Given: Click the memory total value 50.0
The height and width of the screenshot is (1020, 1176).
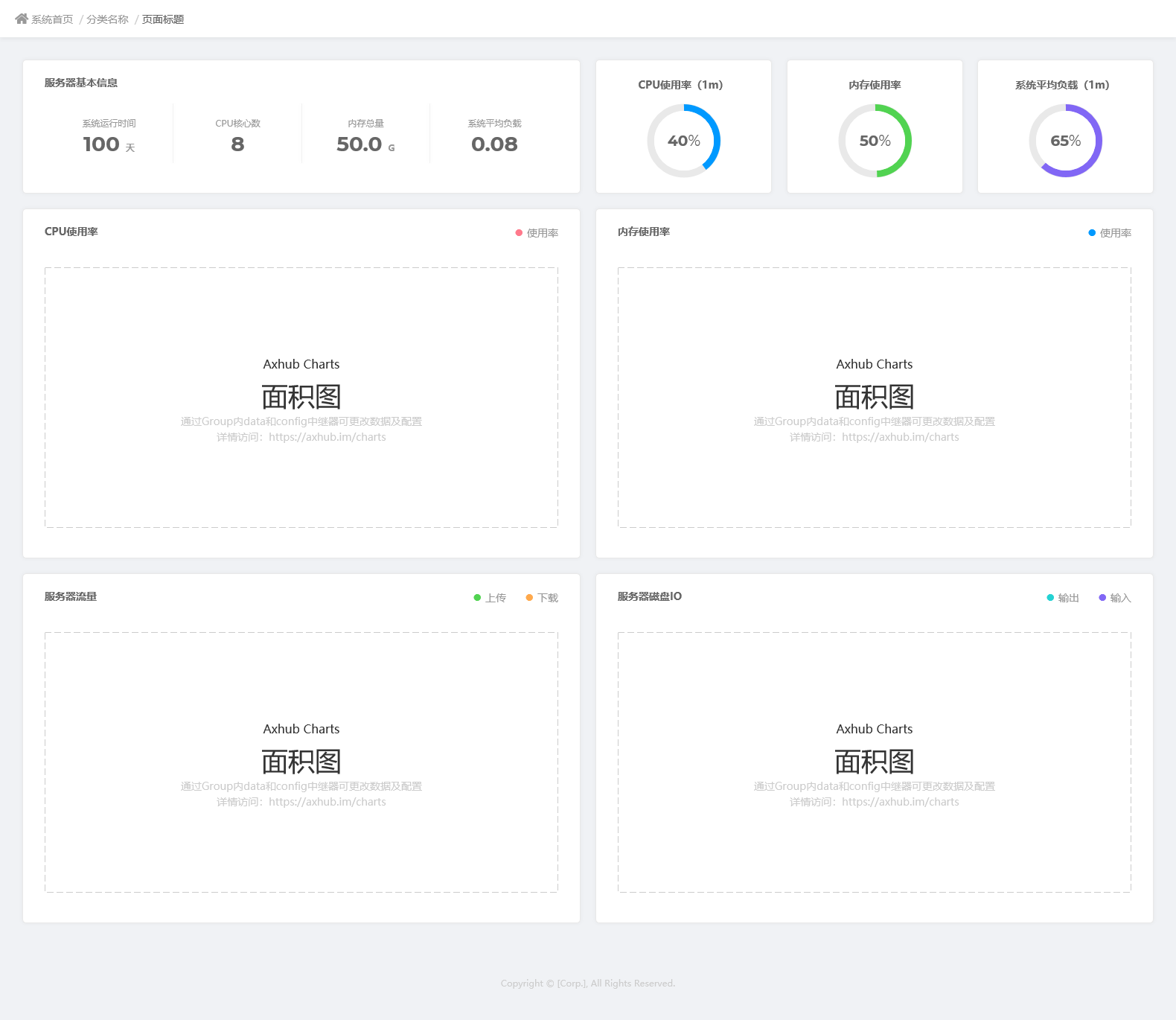Looking at the screenshot, I should 359,144.
